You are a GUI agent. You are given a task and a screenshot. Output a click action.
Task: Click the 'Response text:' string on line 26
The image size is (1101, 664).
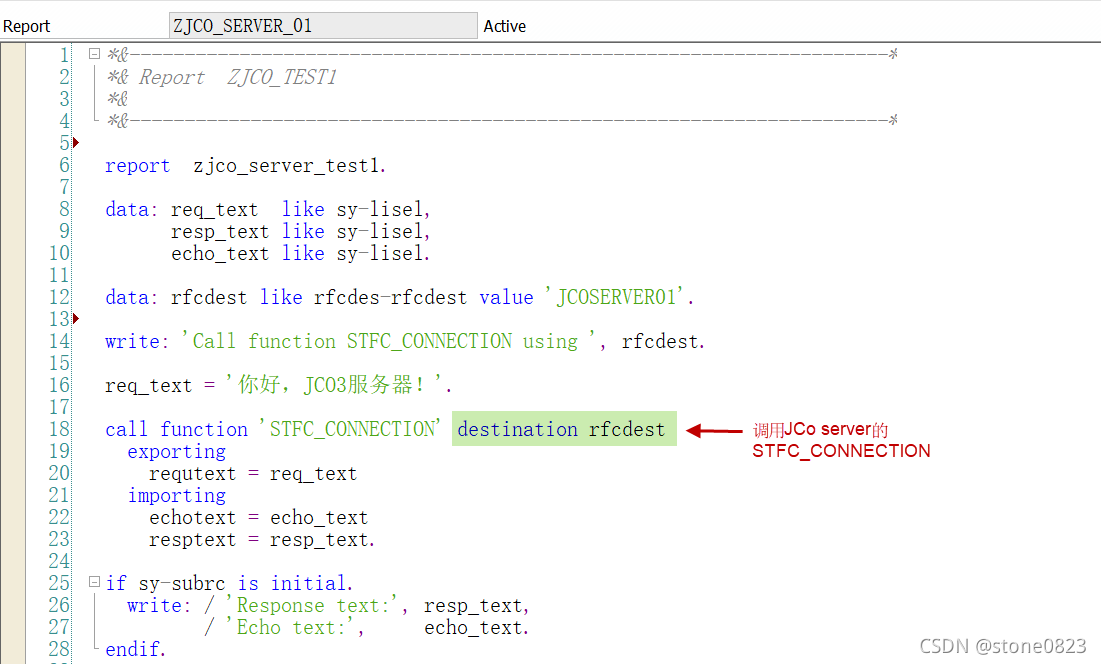tap(312, 605)
